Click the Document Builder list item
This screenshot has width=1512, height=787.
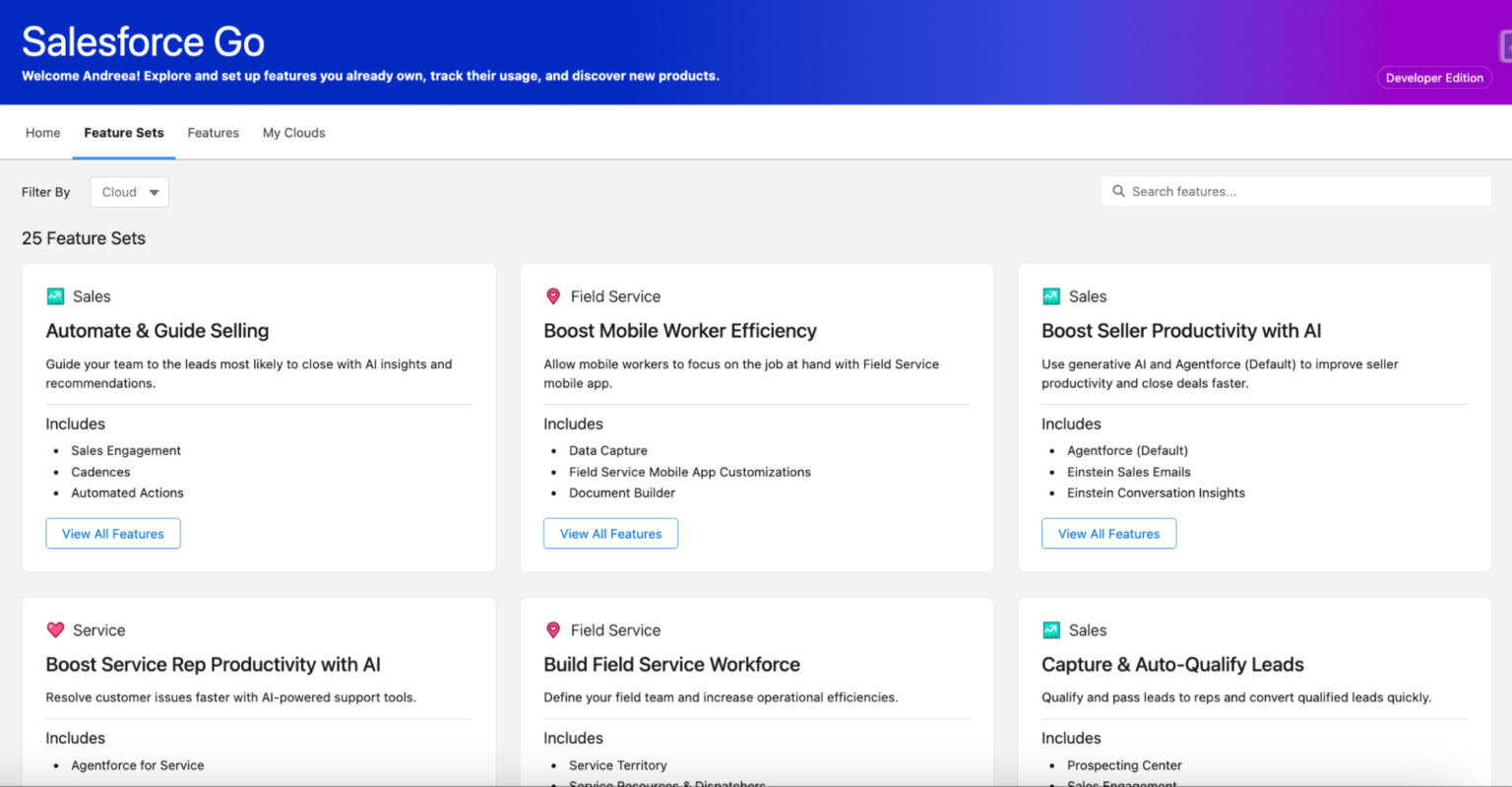point(622,492)
